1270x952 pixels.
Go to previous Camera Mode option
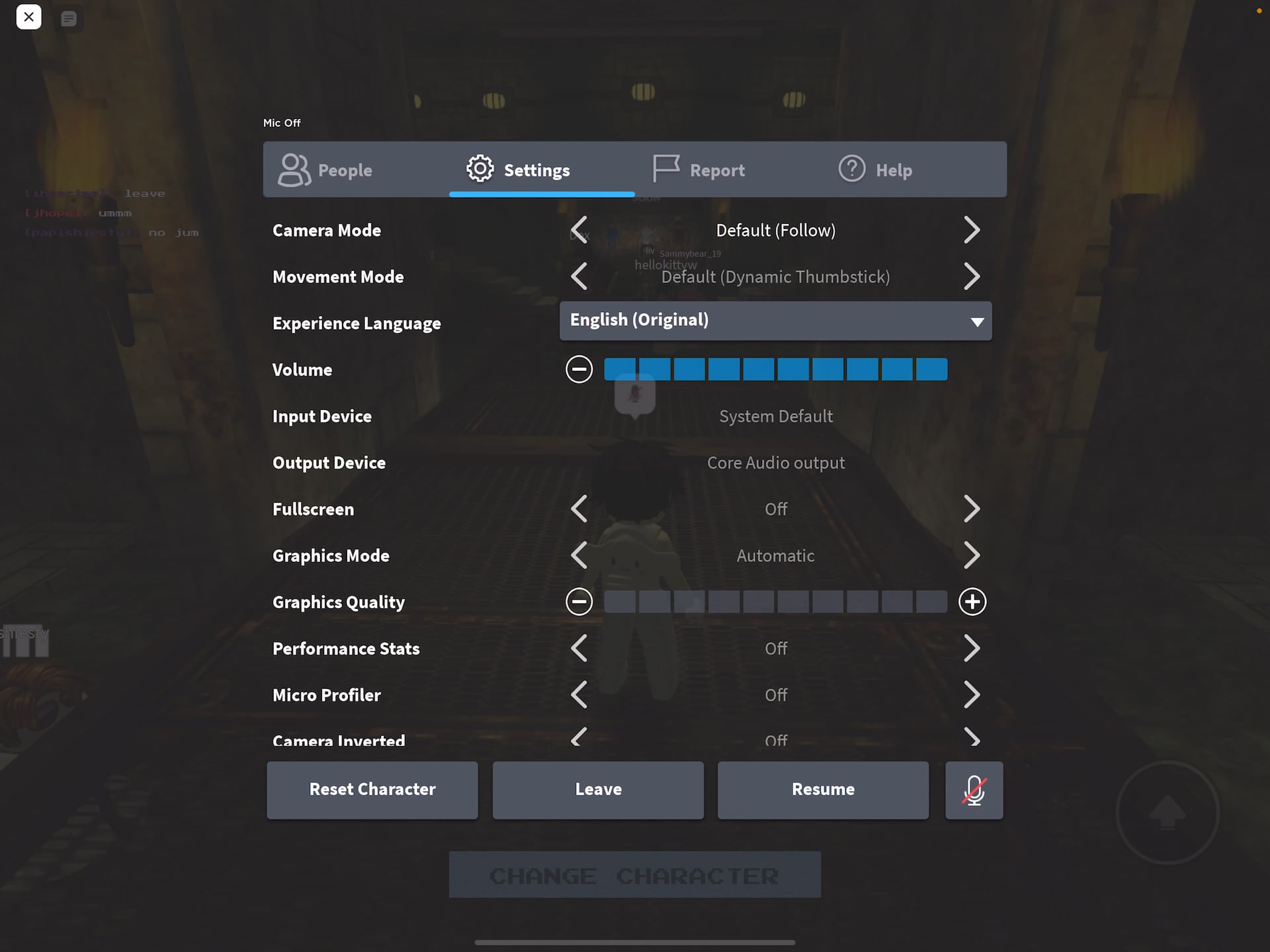pyautogui.click(x=579, y=230)
